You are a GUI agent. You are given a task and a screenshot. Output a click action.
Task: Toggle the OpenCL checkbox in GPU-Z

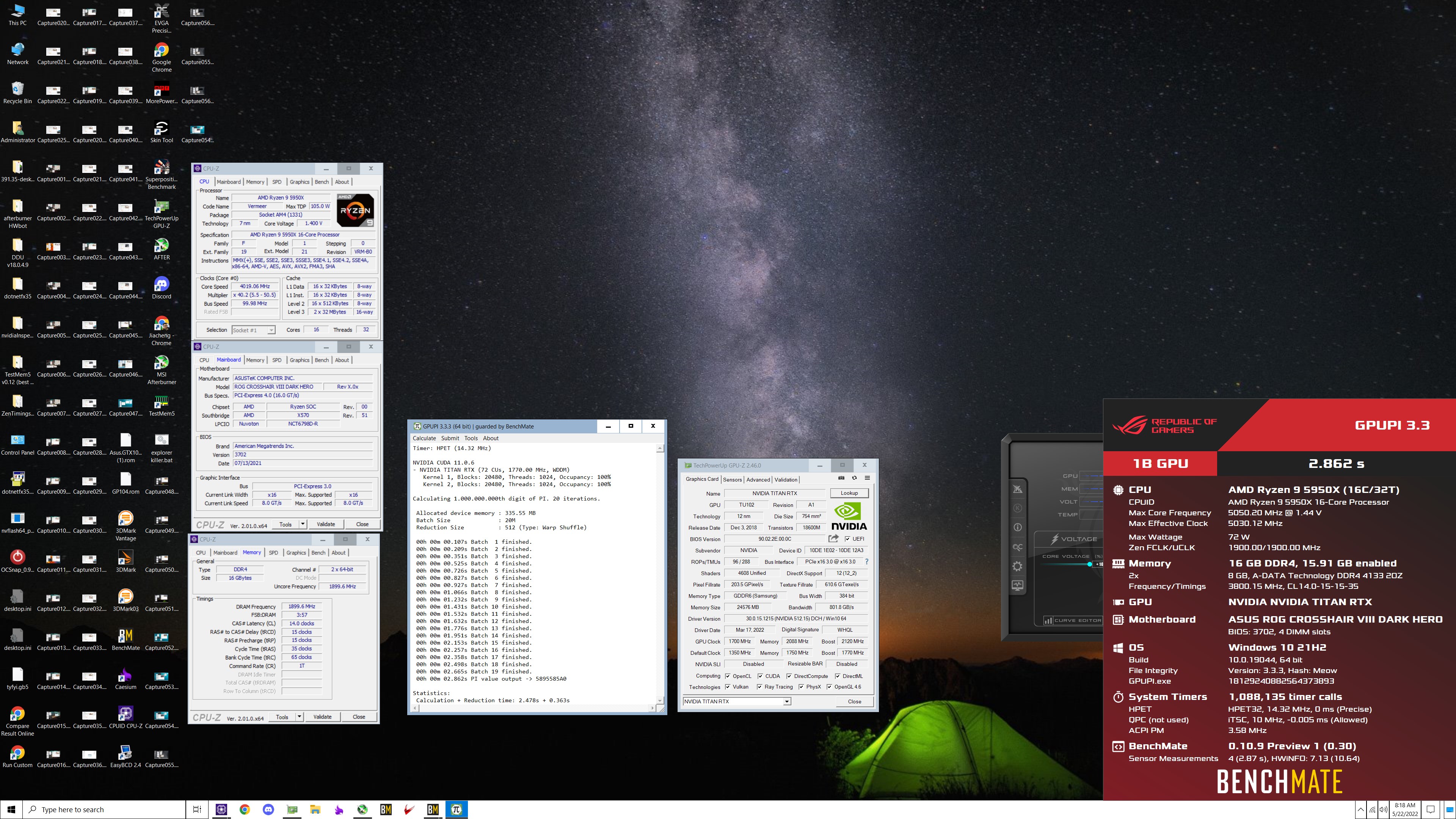pyautogui.click(x=728, y=676)
